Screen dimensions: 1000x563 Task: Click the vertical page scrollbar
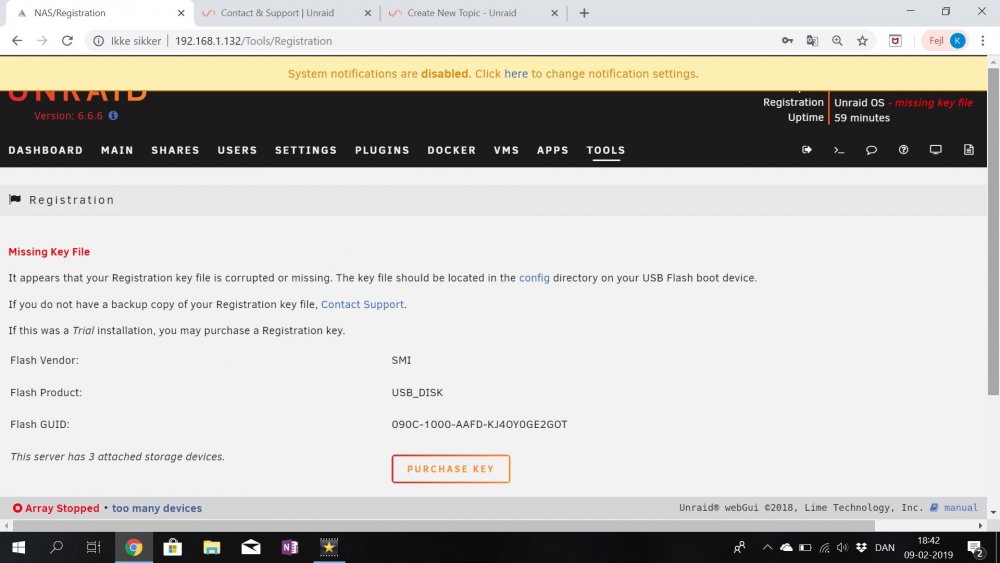point(993,230)
